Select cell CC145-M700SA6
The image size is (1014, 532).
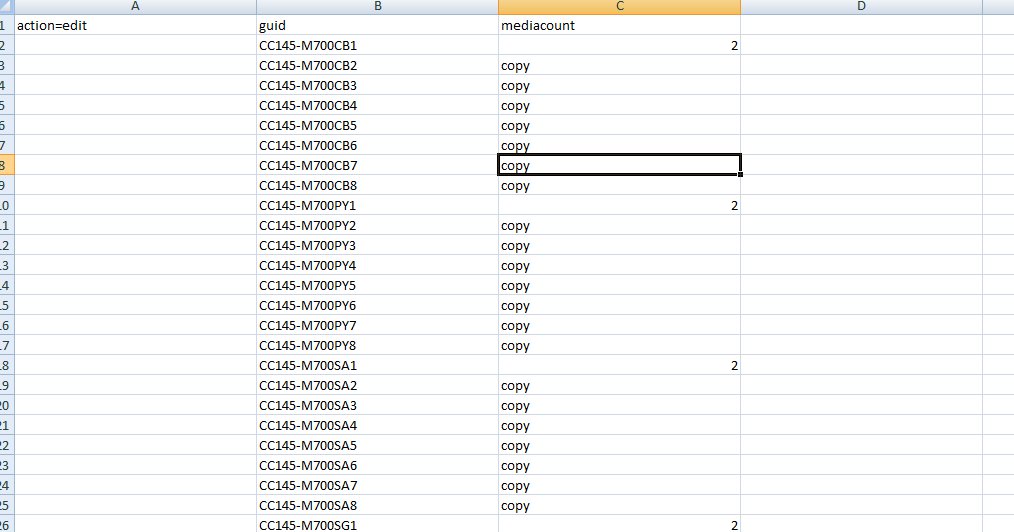tap(378, 465)
